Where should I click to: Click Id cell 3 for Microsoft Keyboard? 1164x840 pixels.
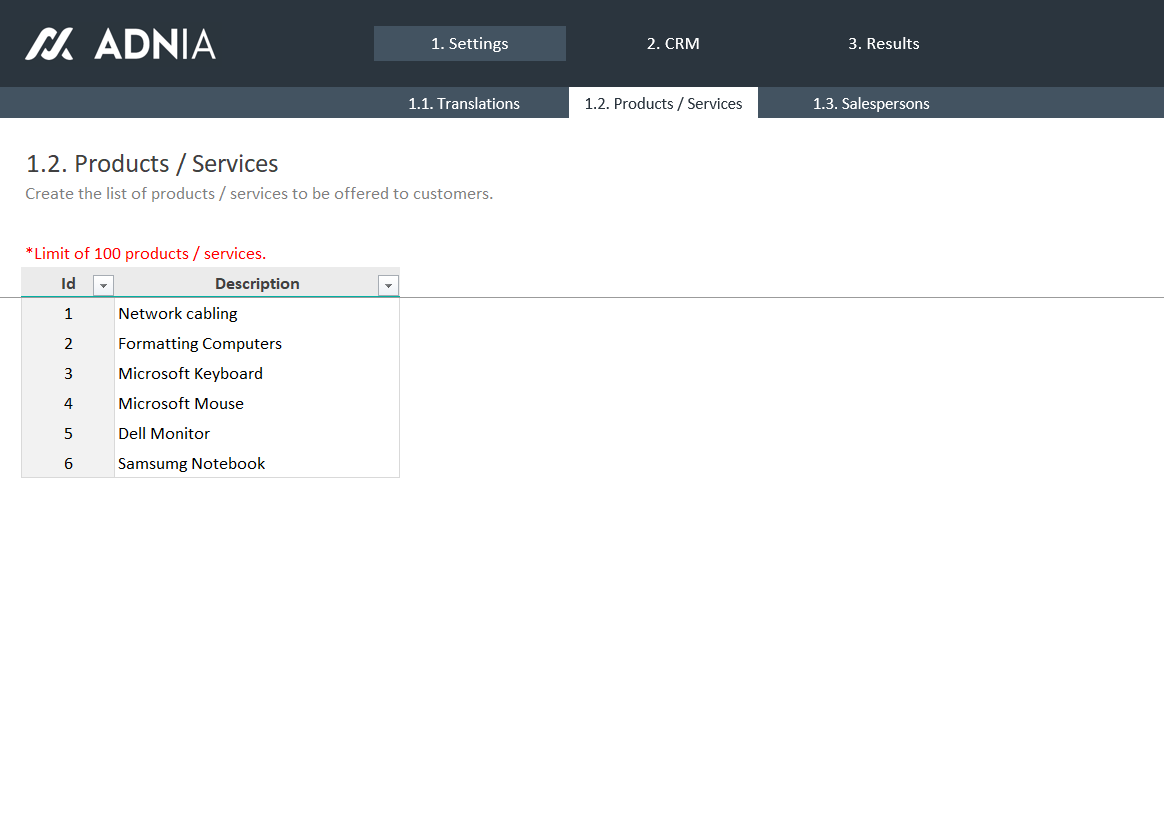(68, 373)
